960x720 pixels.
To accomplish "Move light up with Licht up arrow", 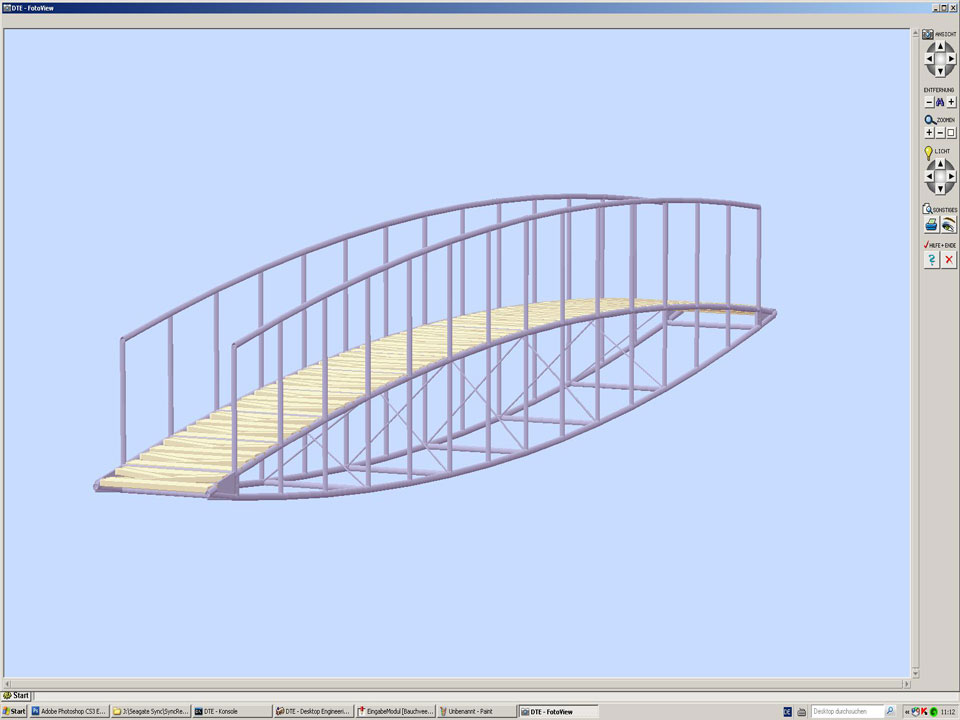I will [x=940, y=164].
